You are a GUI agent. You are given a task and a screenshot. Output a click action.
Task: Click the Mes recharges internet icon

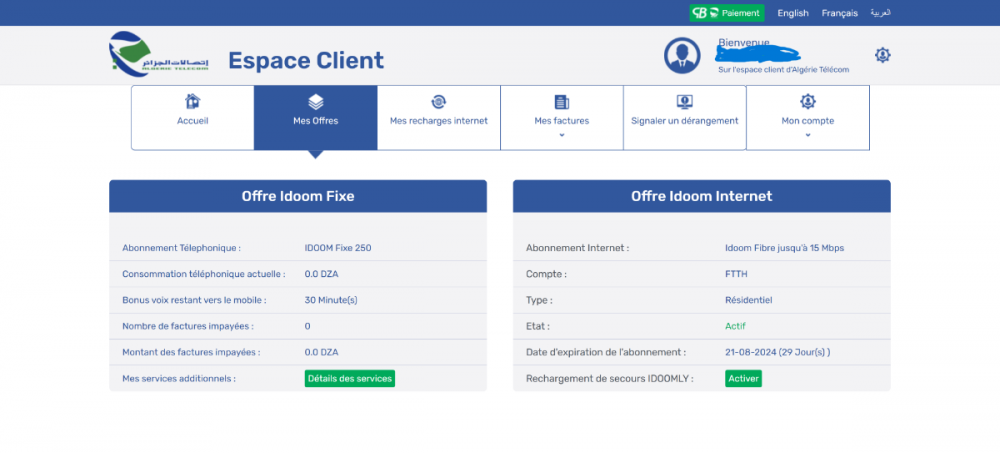click(438, 102)
